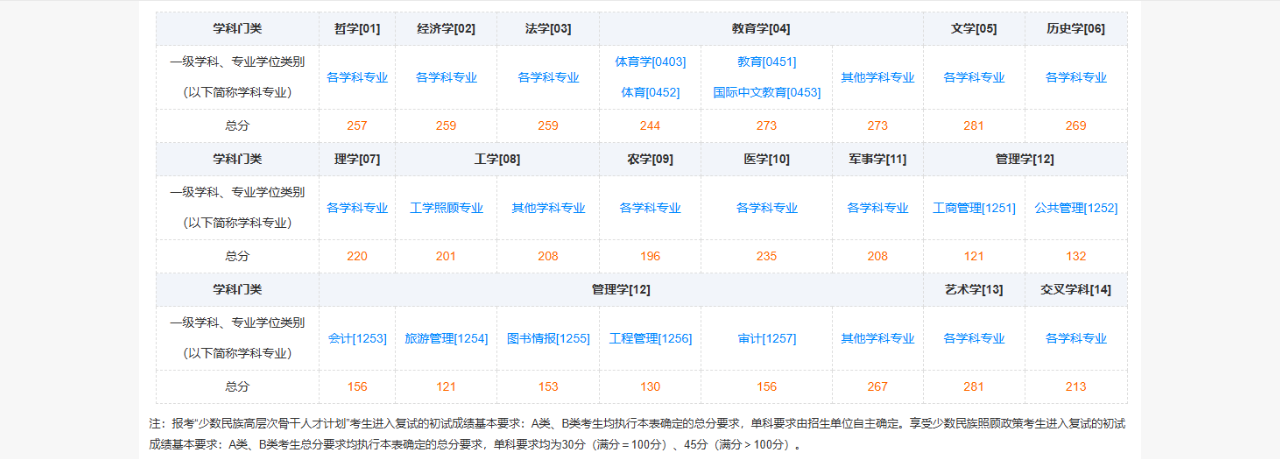Click the 工商管理[1251] link
The width and height of the screenshot is (1280, 459).
(x=973, y=209)
